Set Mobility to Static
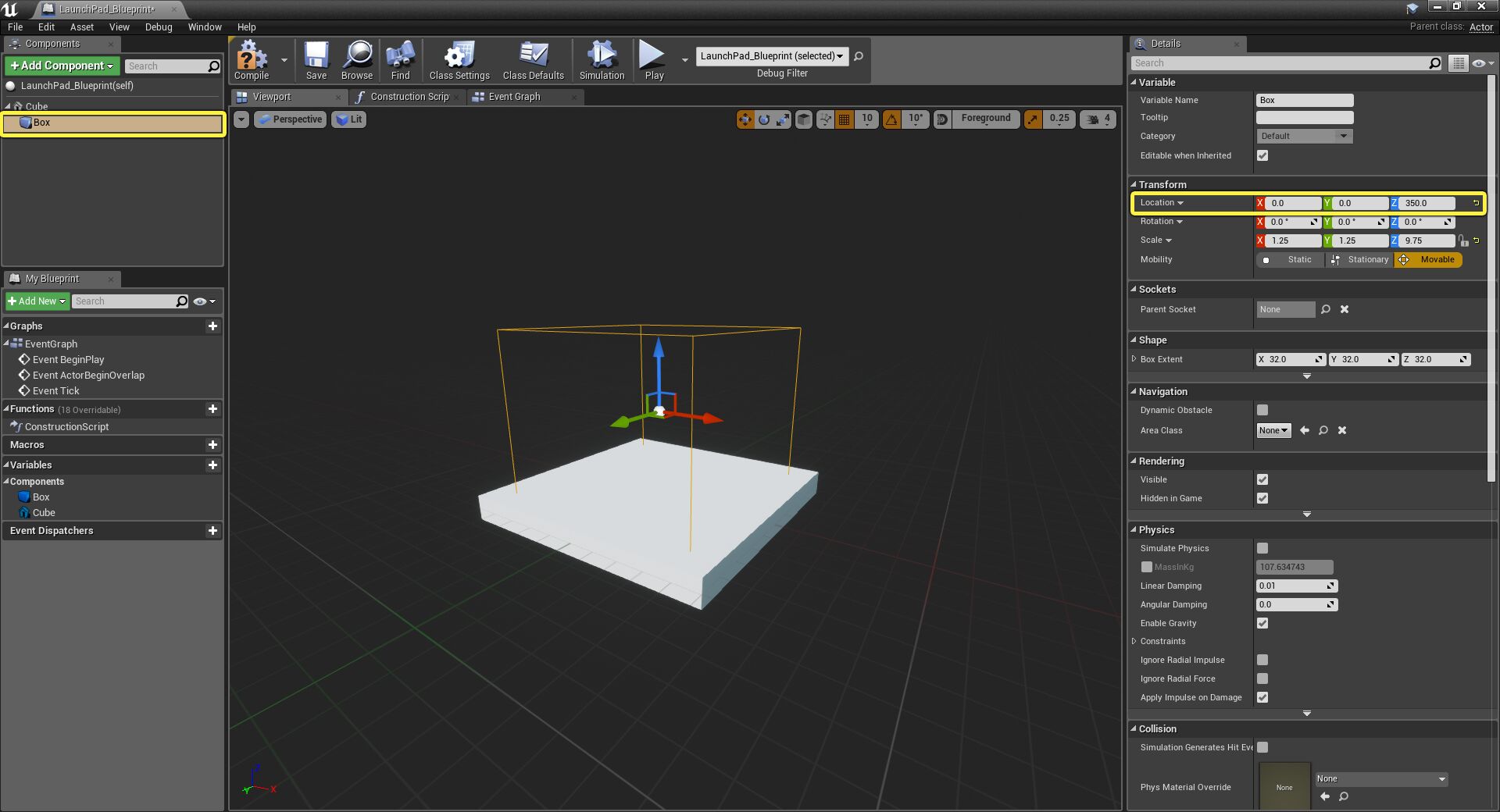 (1290, 260)
